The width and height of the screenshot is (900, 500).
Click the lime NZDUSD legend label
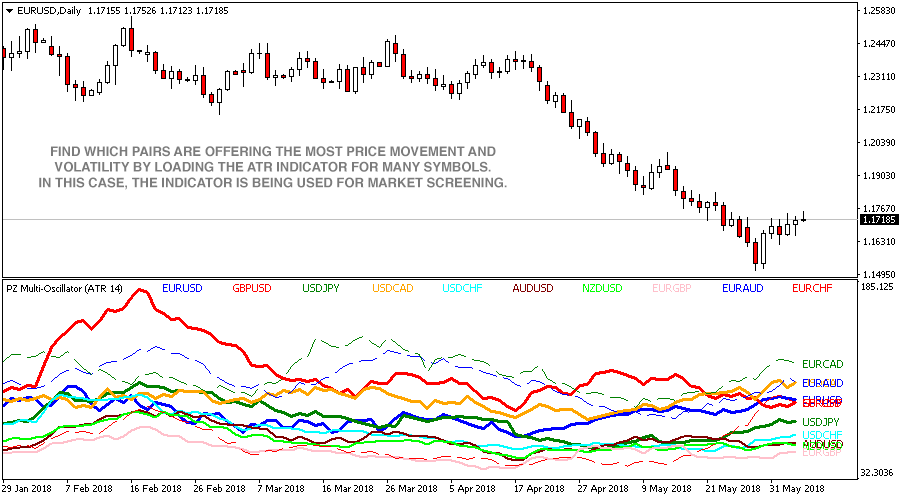click(602, 288)
